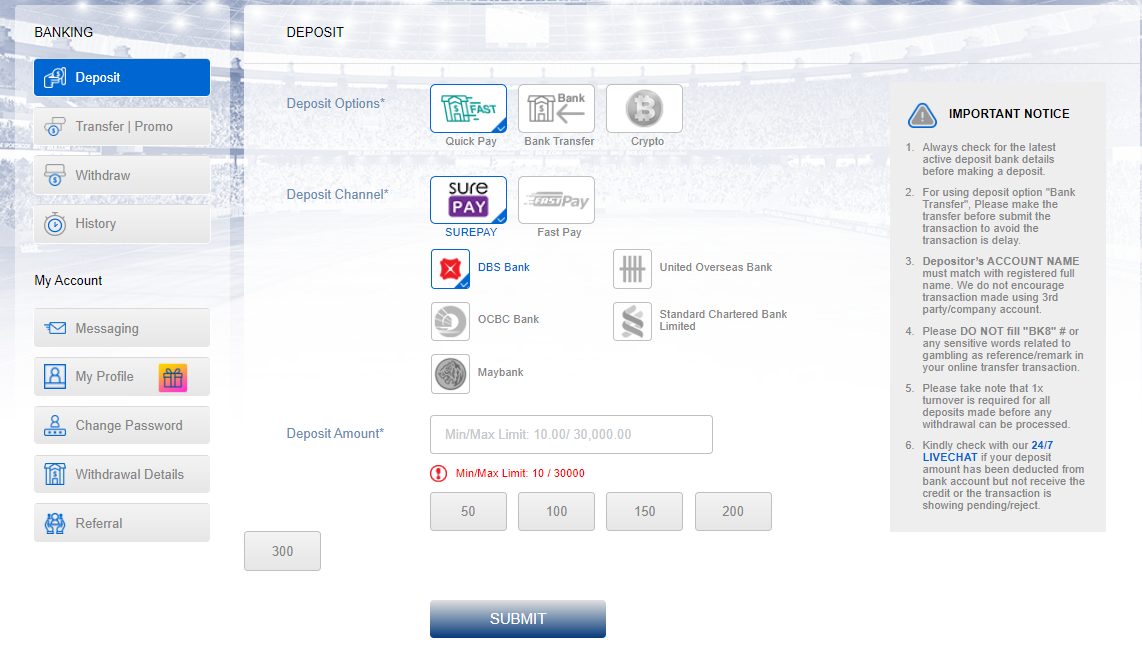Image resolution: width=1142 pixels, height=649 pixels.
Task: Select the Quick Pay deposit option
Action: (468, 108)
